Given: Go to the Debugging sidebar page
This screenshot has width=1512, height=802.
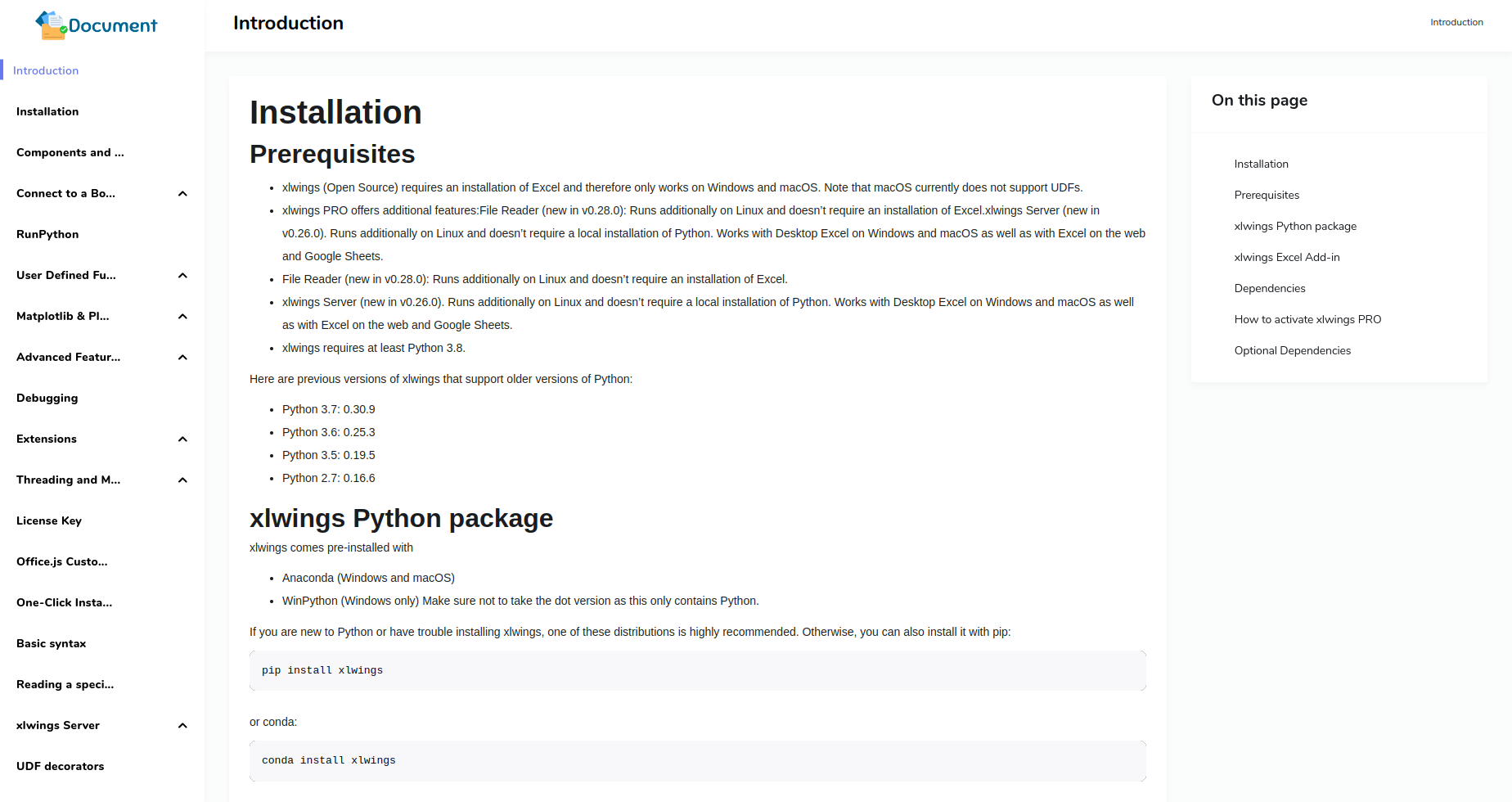Looking at the screenshot, I should coord(47,398).
